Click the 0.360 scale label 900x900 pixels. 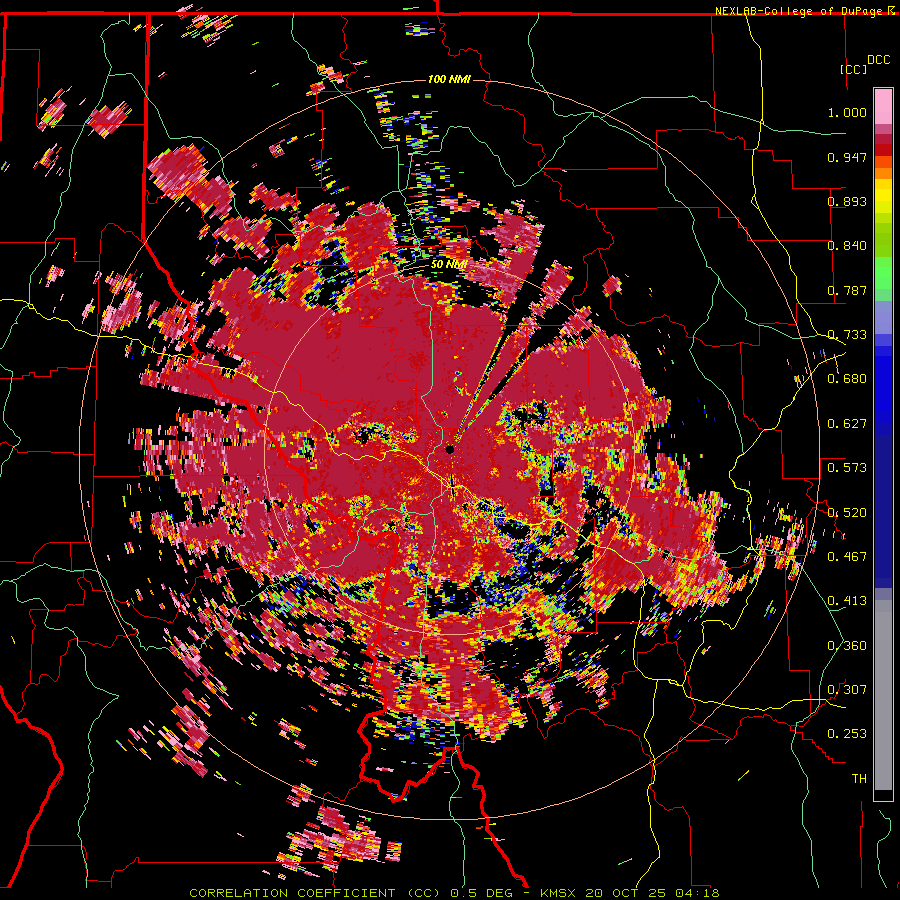coord(847,646)
